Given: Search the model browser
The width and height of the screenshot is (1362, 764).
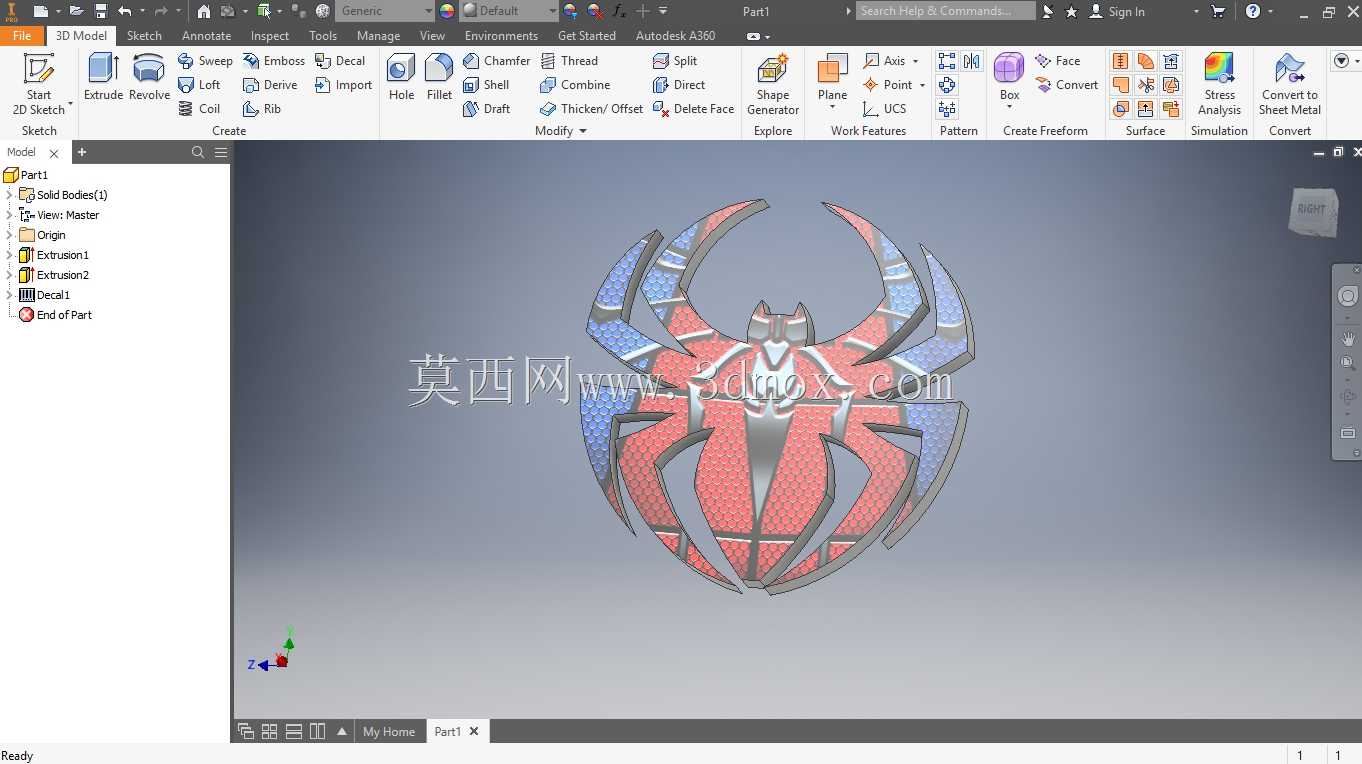Looking at the screenshot, I should tap(198, 152).
